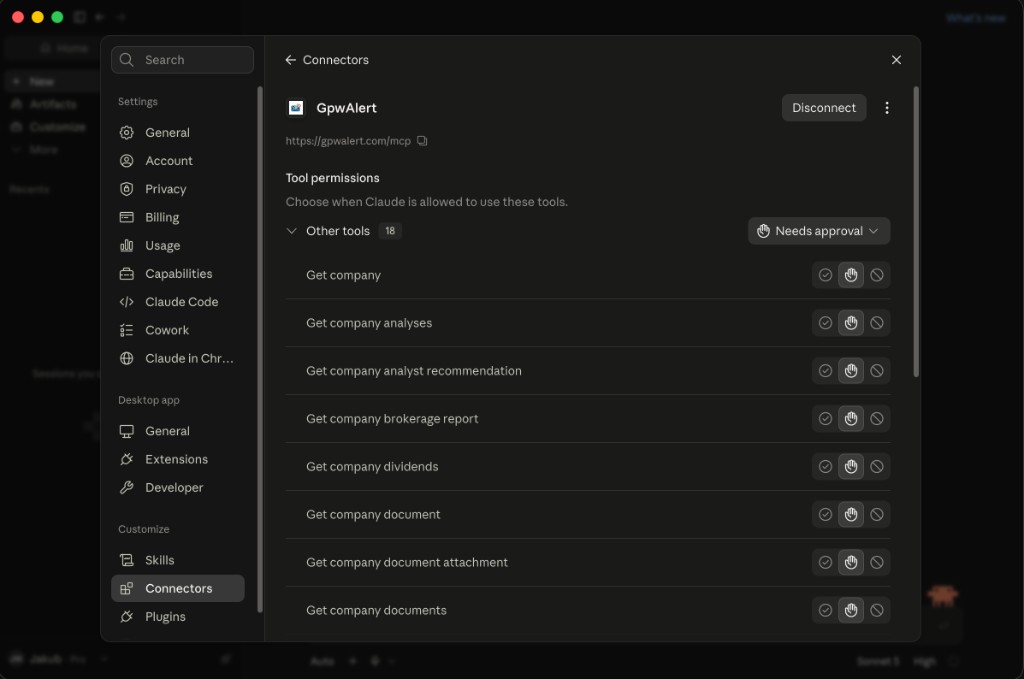Open Billing settings
The height and width of the screenshot is (679, 1024).
tap(178, 217)
